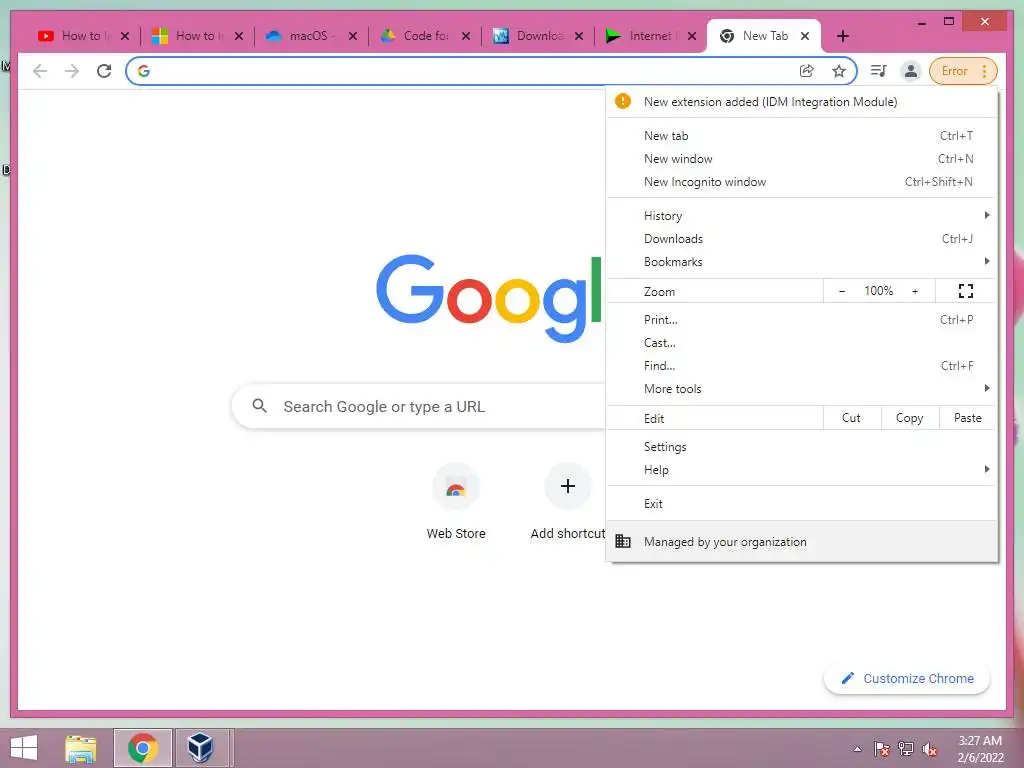Expand the More tools submenu

click(802, 389)
